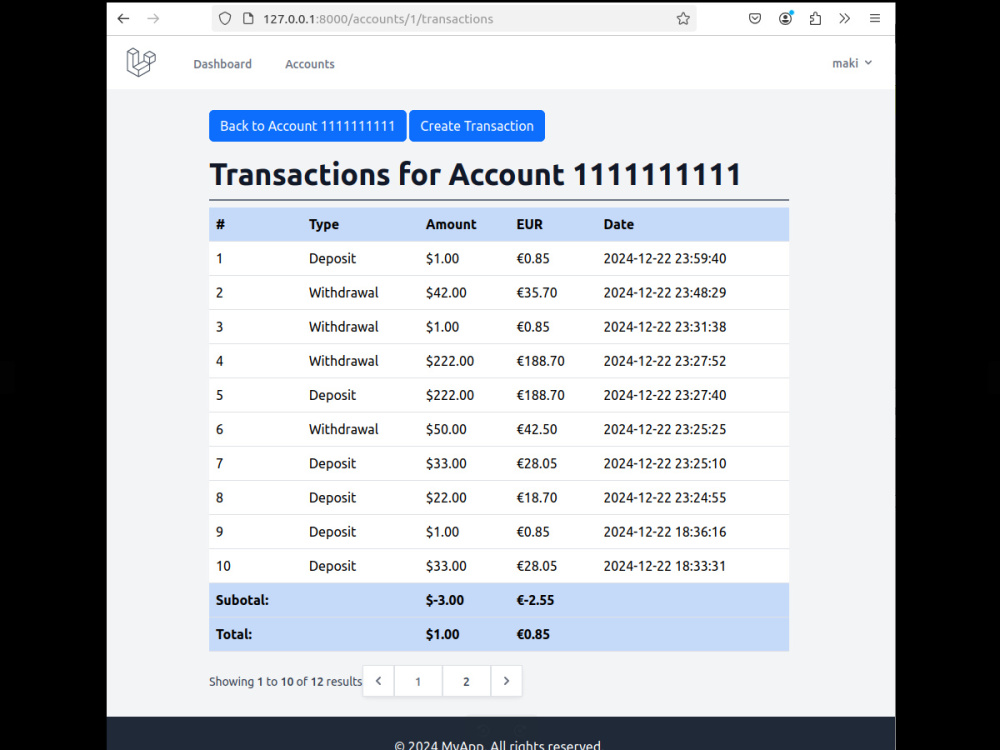Screen dimensions: 1000x750
Task: Bookmark this page with the star icon
Action: click(x=683, y=18)
